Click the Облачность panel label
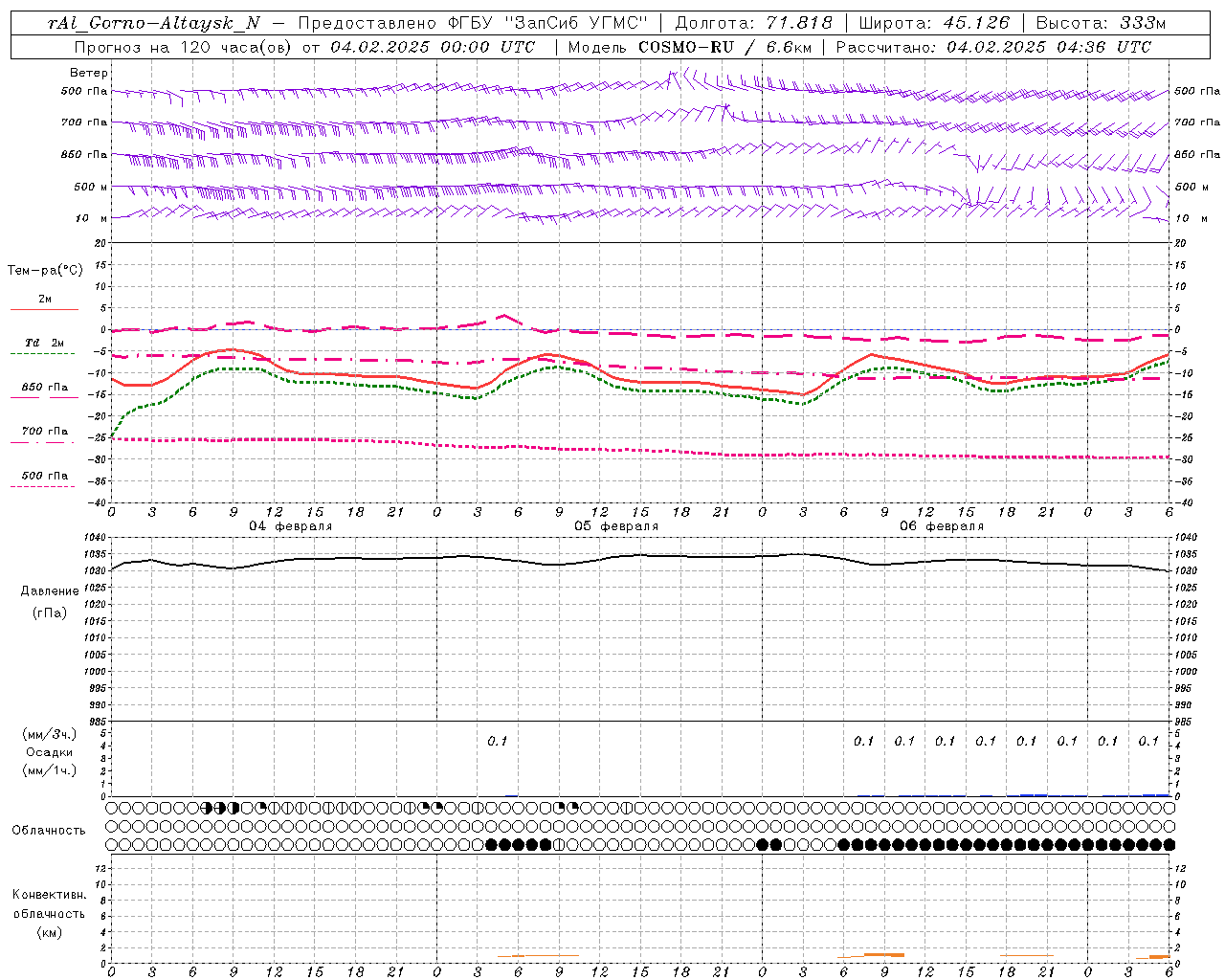1225x980 pixels. click(x=49, y=830)
